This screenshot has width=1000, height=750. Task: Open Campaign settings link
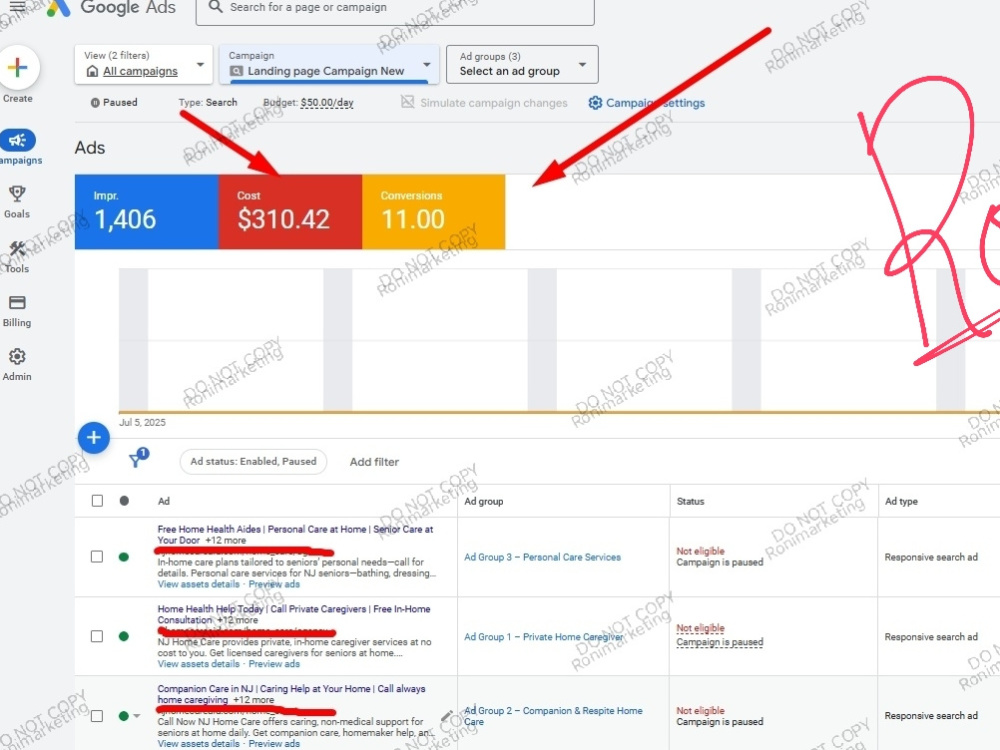coord(655,103)
